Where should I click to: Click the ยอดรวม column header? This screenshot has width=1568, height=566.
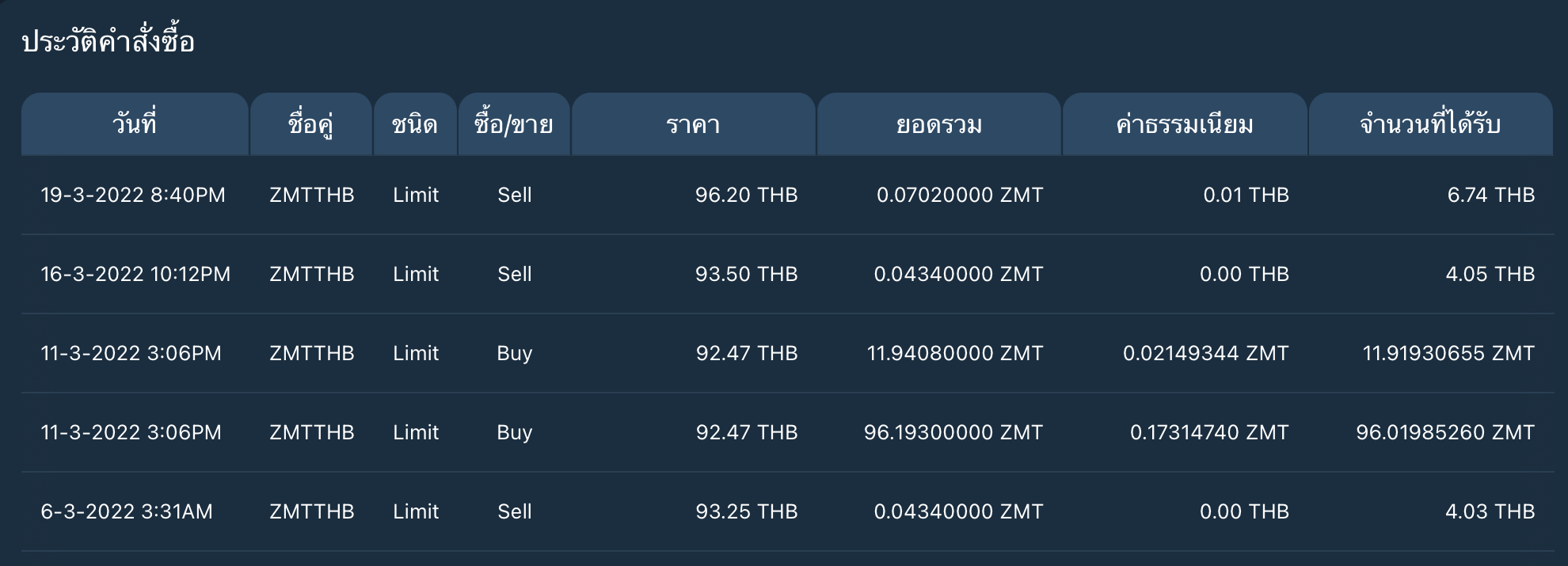939,124
